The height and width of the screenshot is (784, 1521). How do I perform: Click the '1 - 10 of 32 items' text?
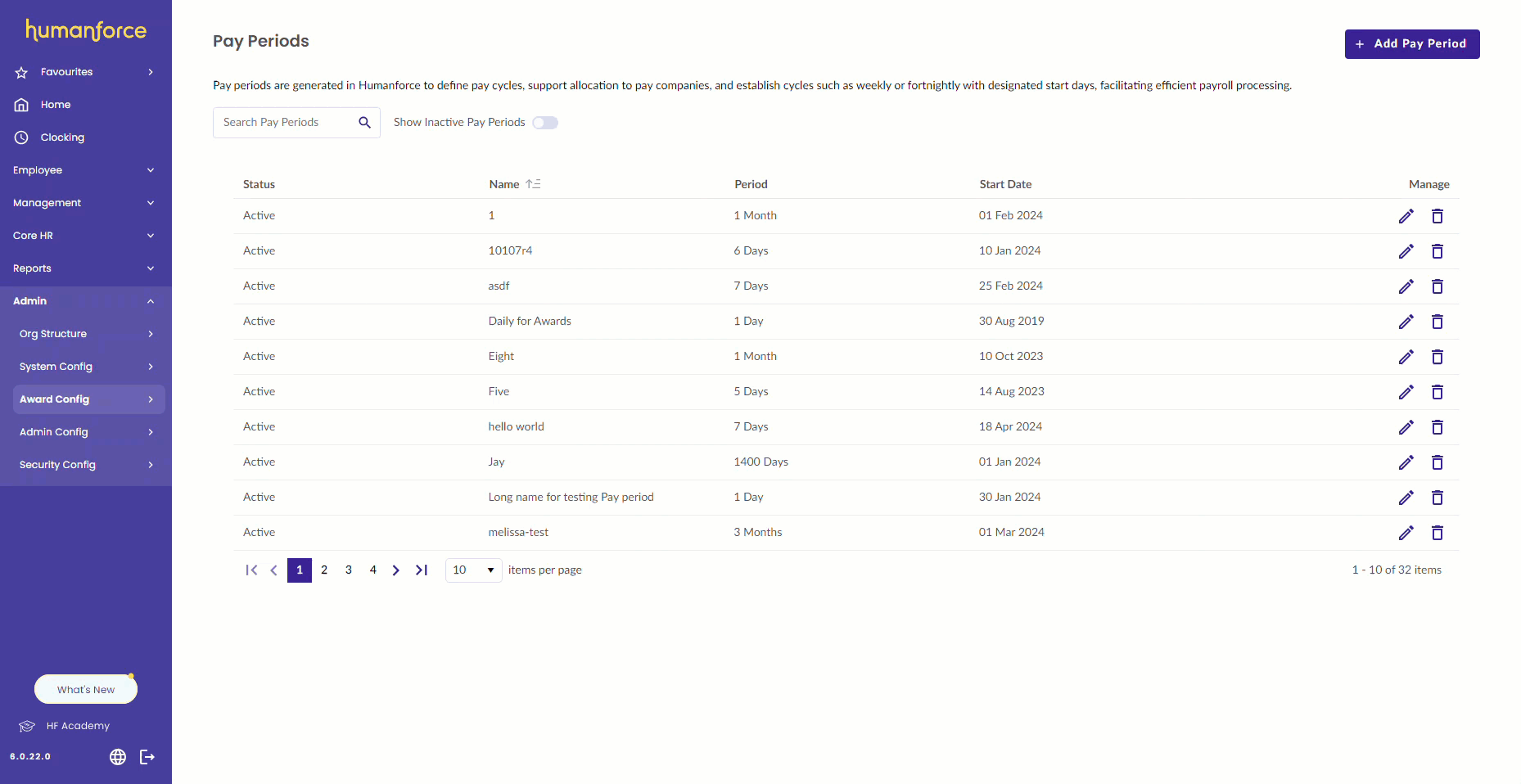point(1397,570)
